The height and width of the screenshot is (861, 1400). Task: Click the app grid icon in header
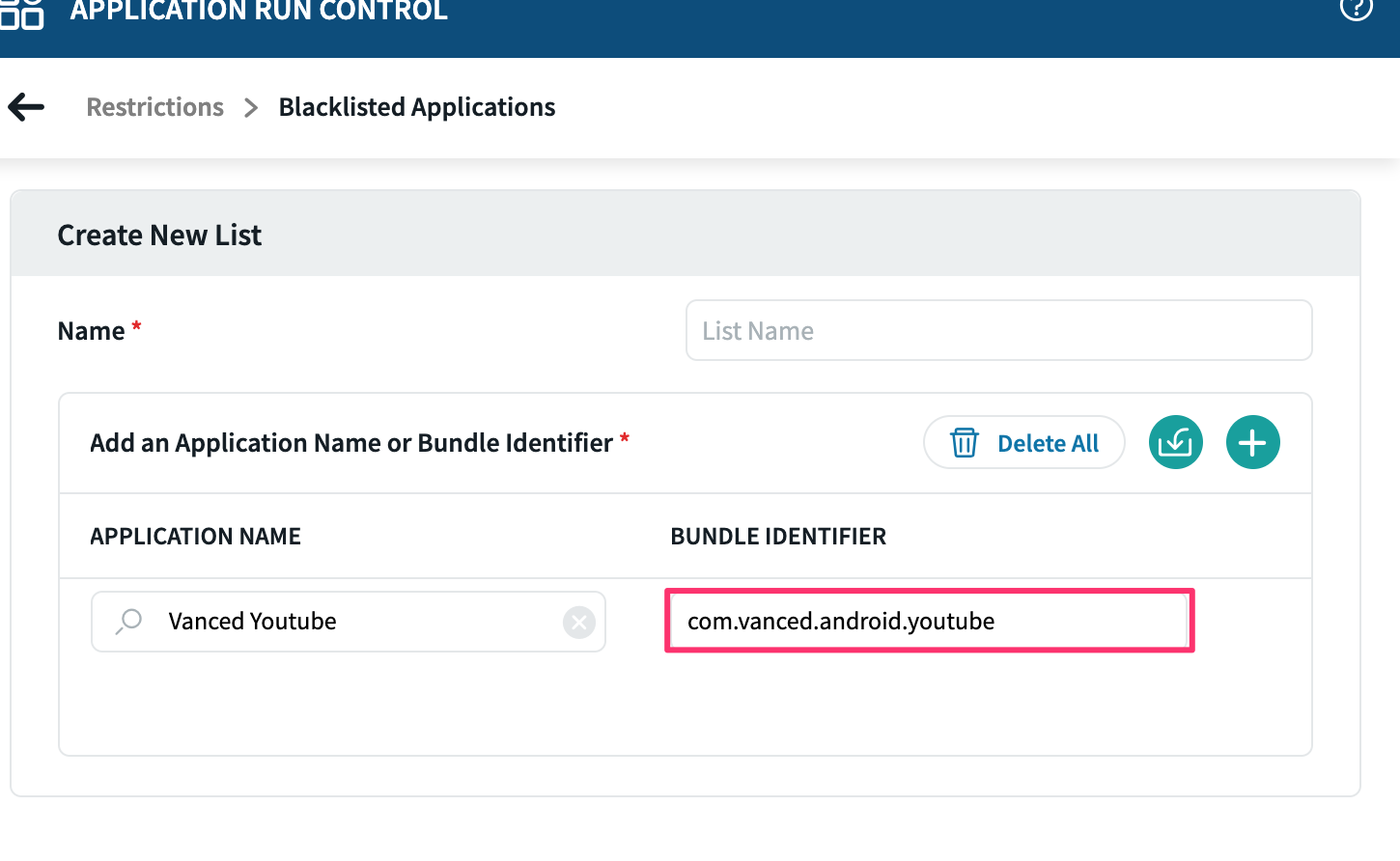pos(21,12)
